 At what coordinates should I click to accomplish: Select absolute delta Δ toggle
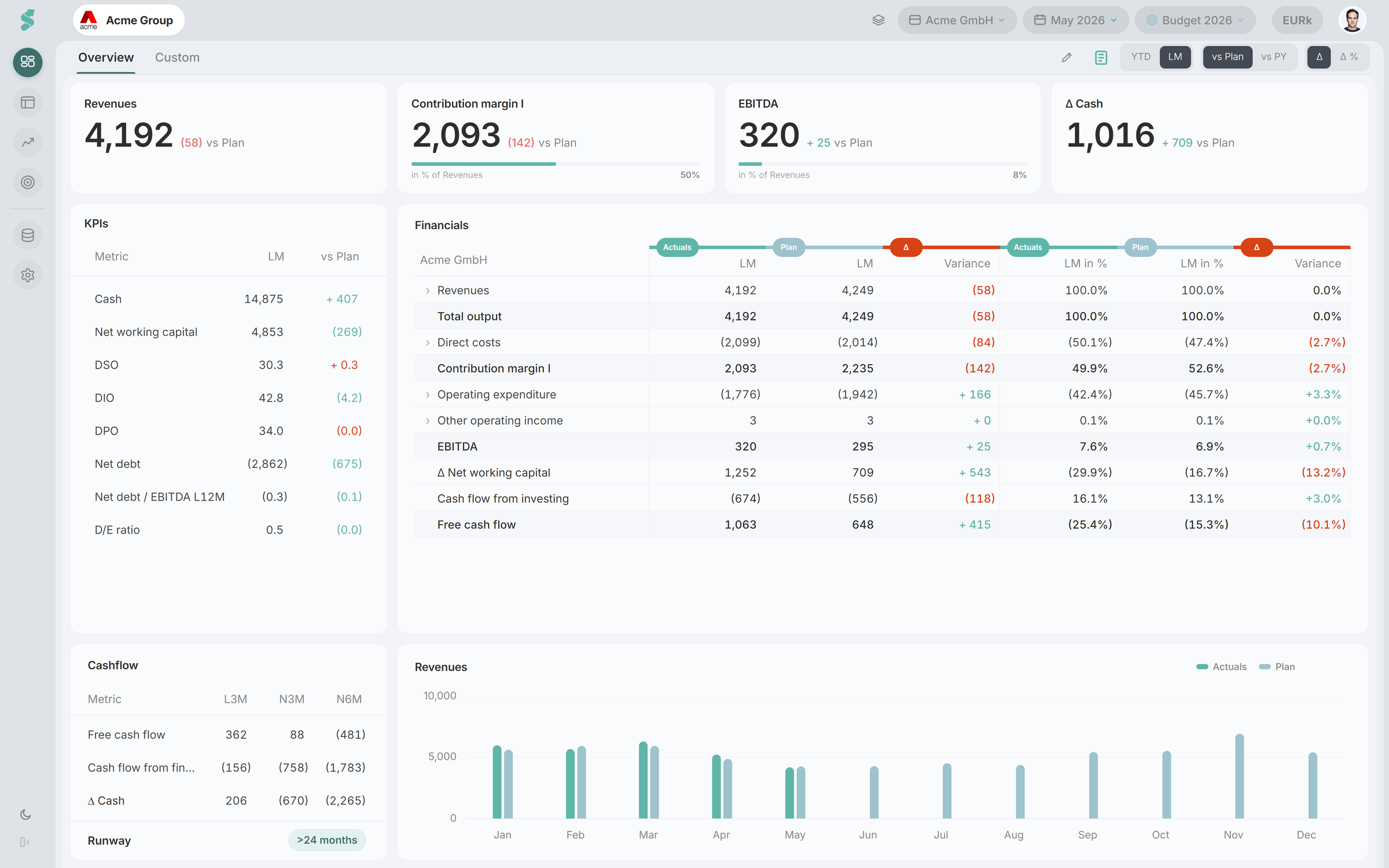point(1319,57)
